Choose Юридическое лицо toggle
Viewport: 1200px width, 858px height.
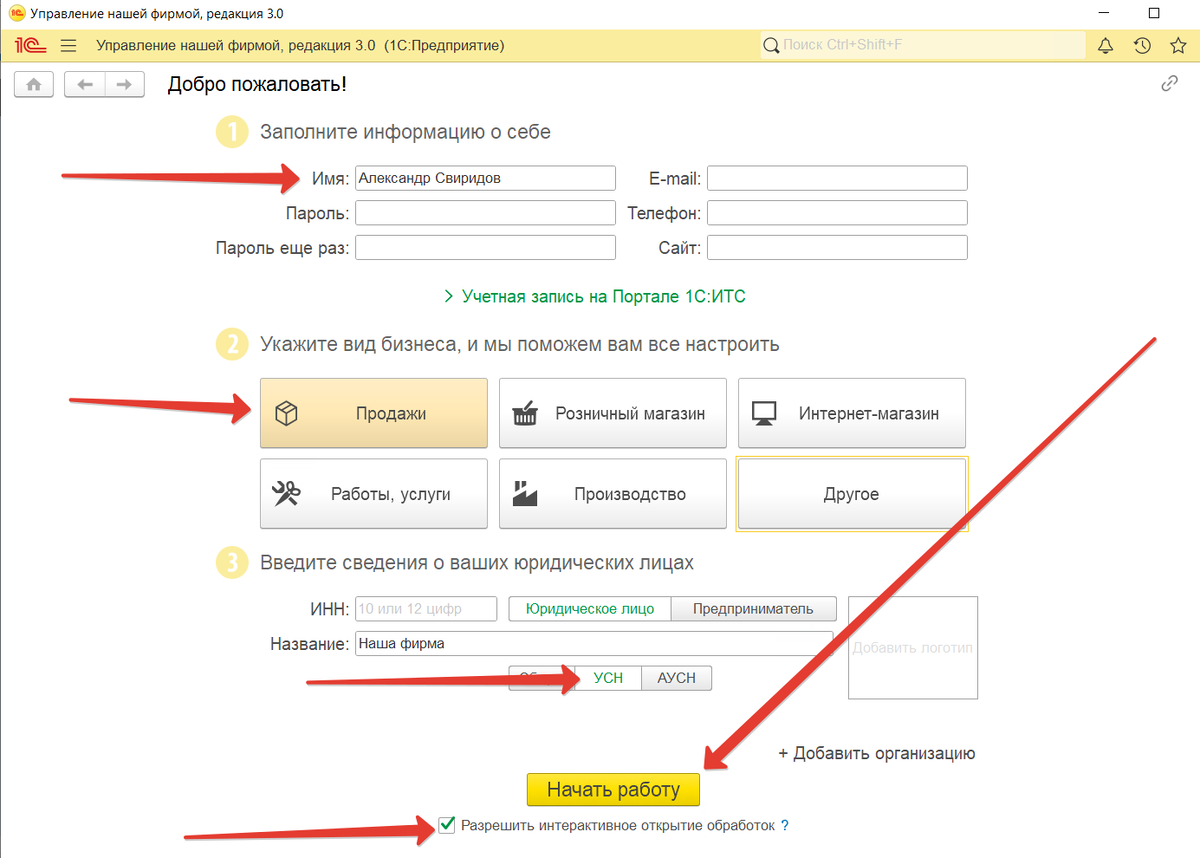point(590,609)
